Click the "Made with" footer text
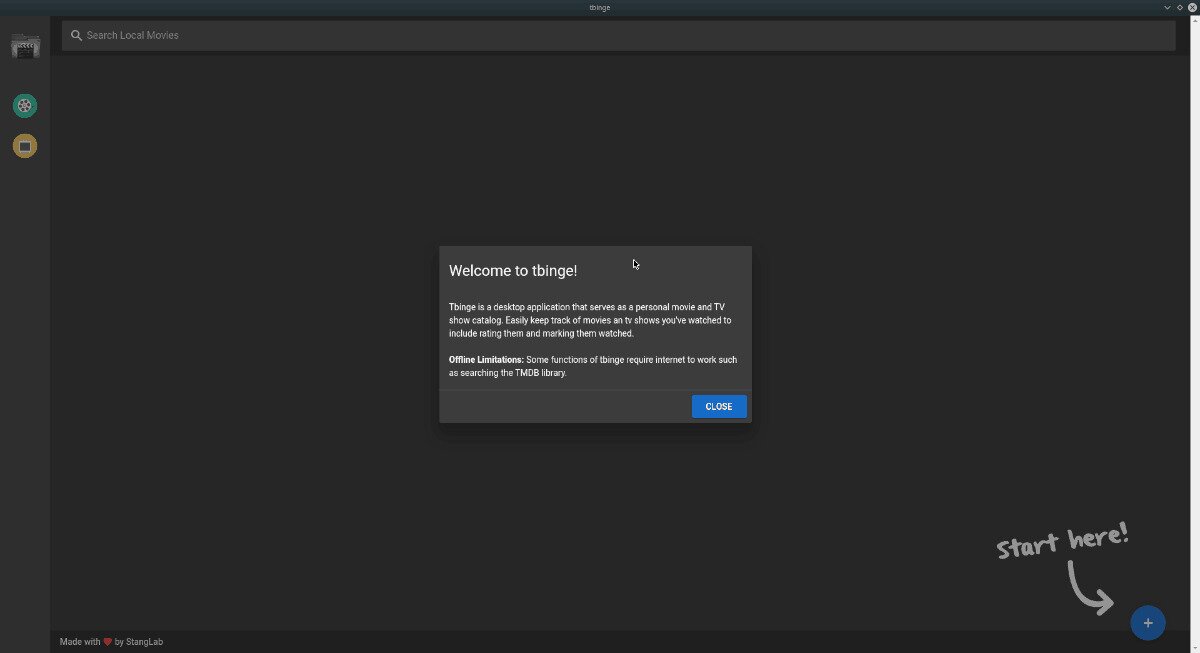1200x653 pixels. pos(80,642)
